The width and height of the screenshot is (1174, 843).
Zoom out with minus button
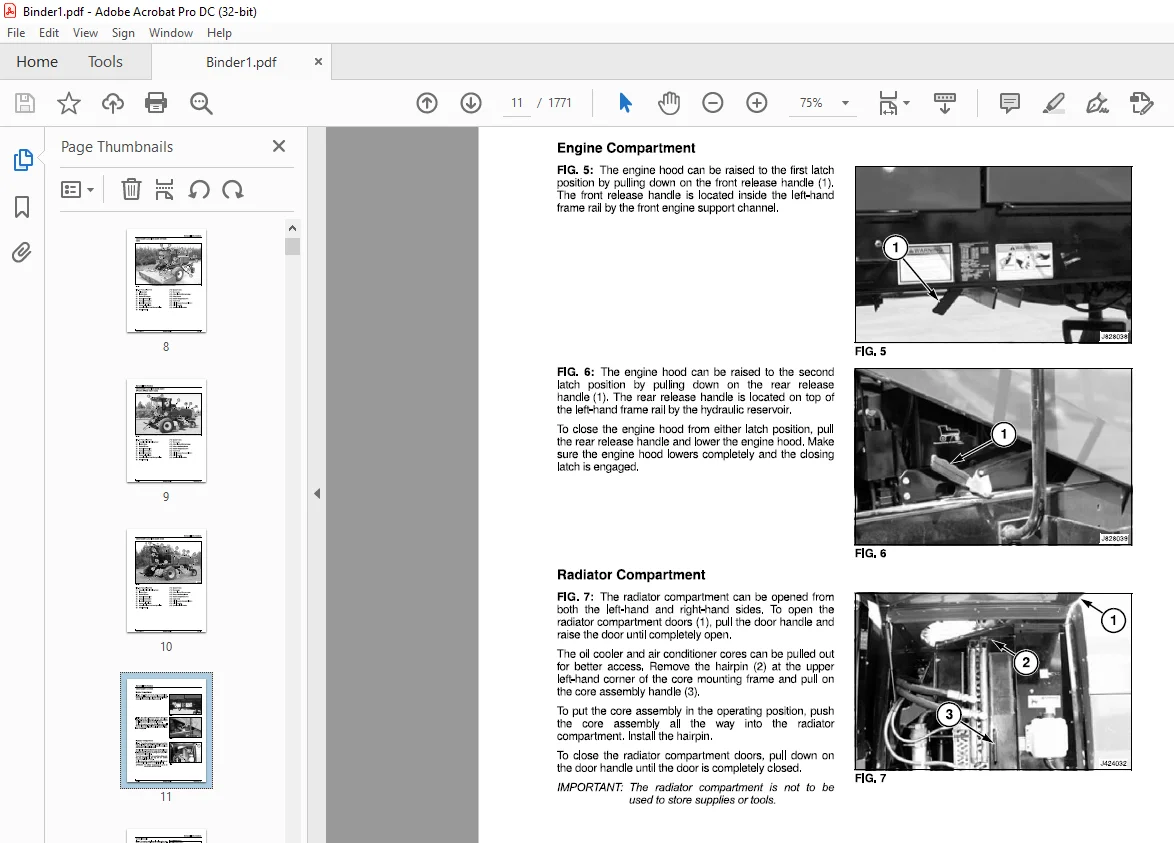coord(713,103)
